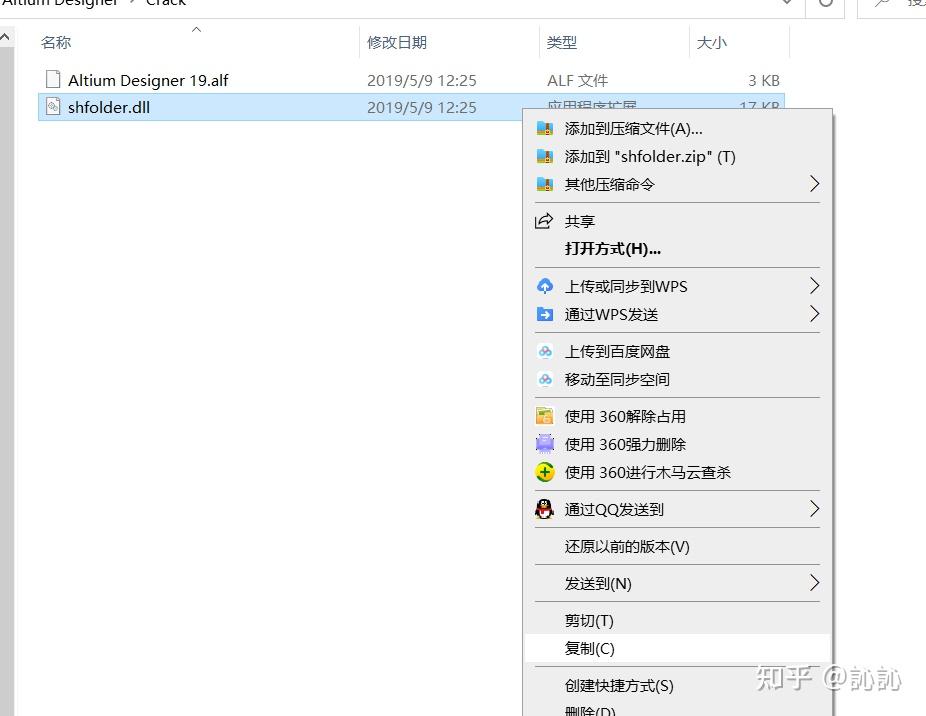Viewport: 926px width, 716px height.
Task: Click the shfolder.dll file icon
Action: 53,107
